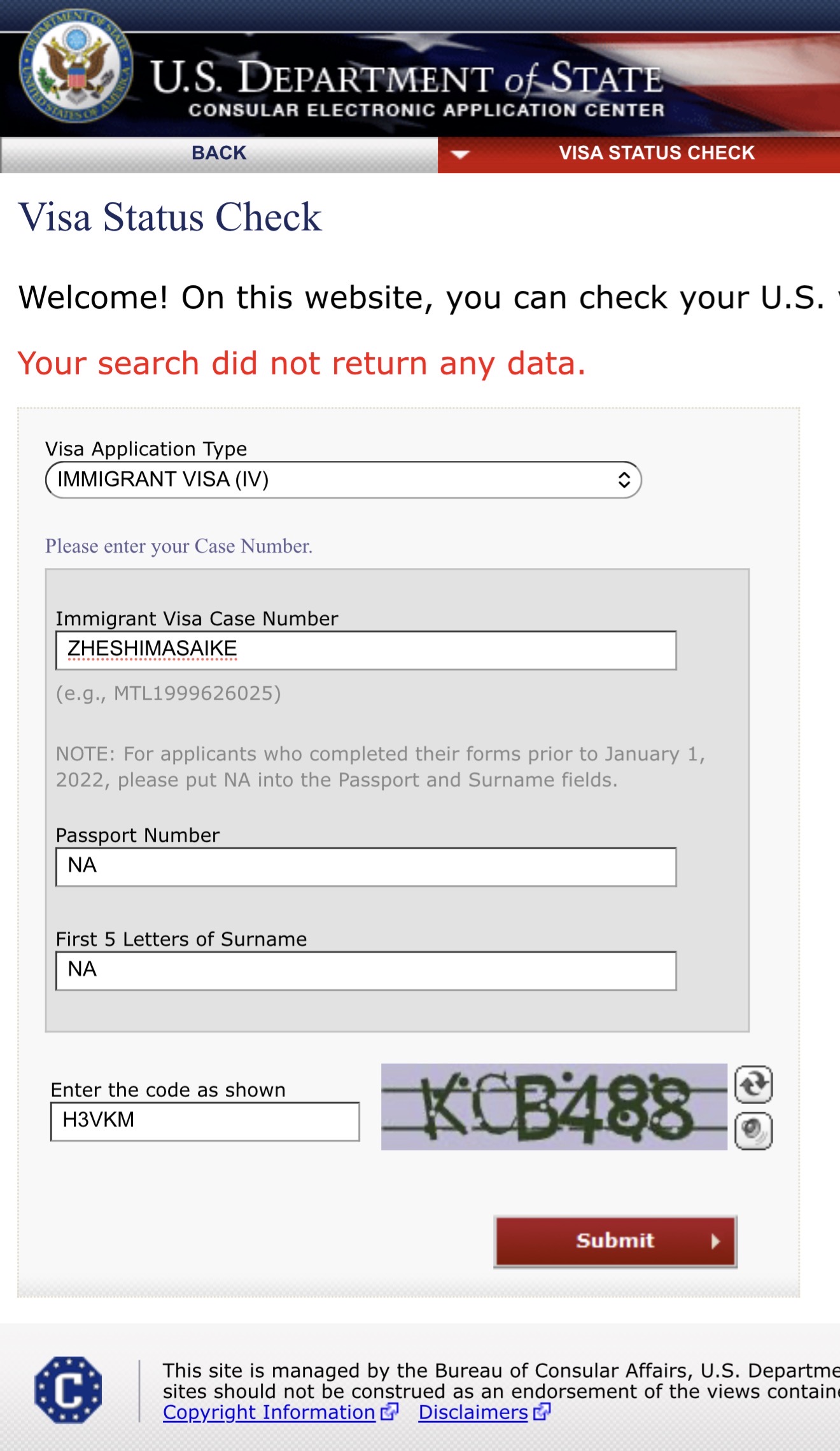The image size is (840, 1451).
Task: Refresh the captcha image
Action: [753, 1084]
